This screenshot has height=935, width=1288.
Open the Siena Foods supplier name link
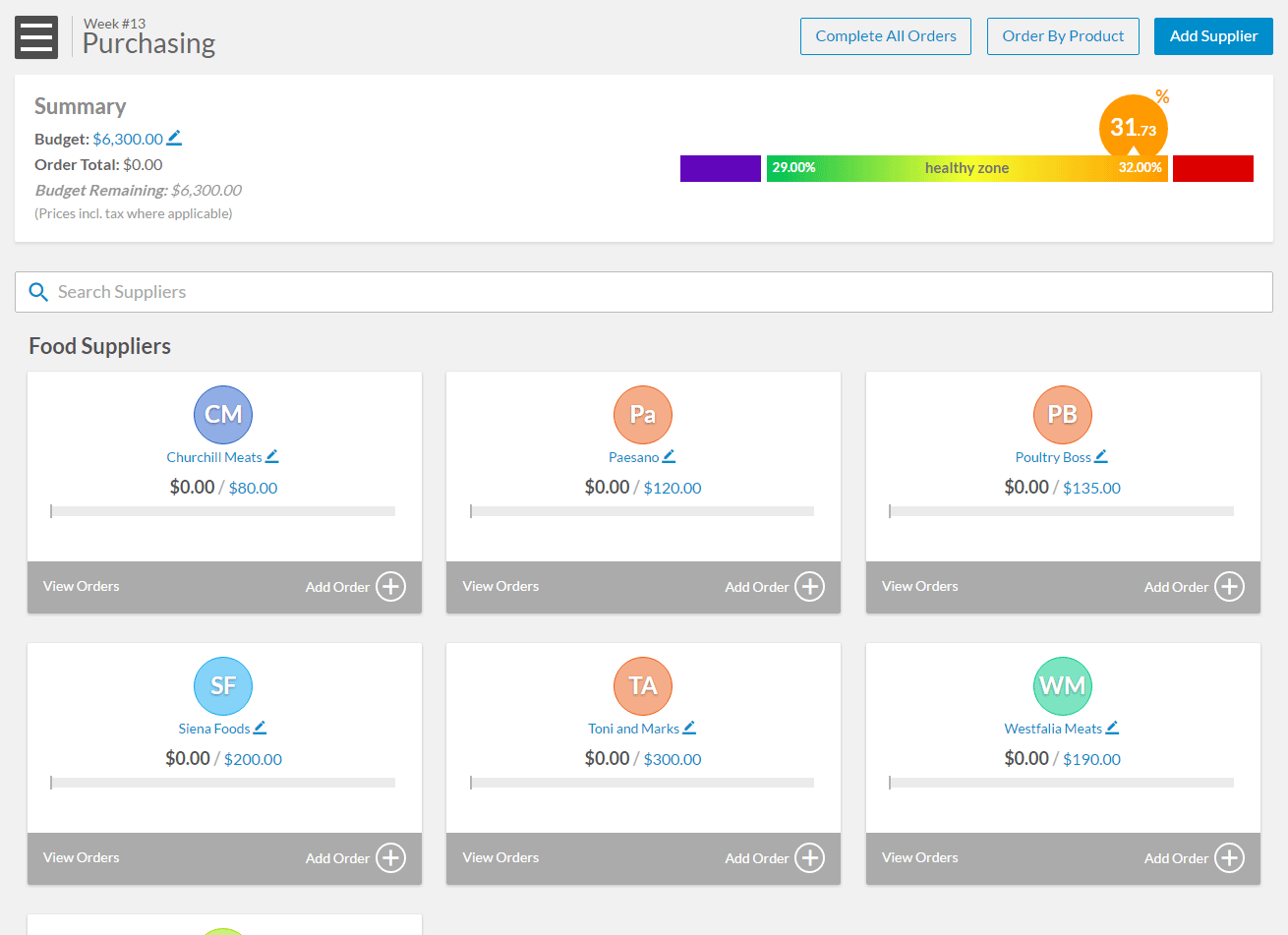tap(214, 729)
